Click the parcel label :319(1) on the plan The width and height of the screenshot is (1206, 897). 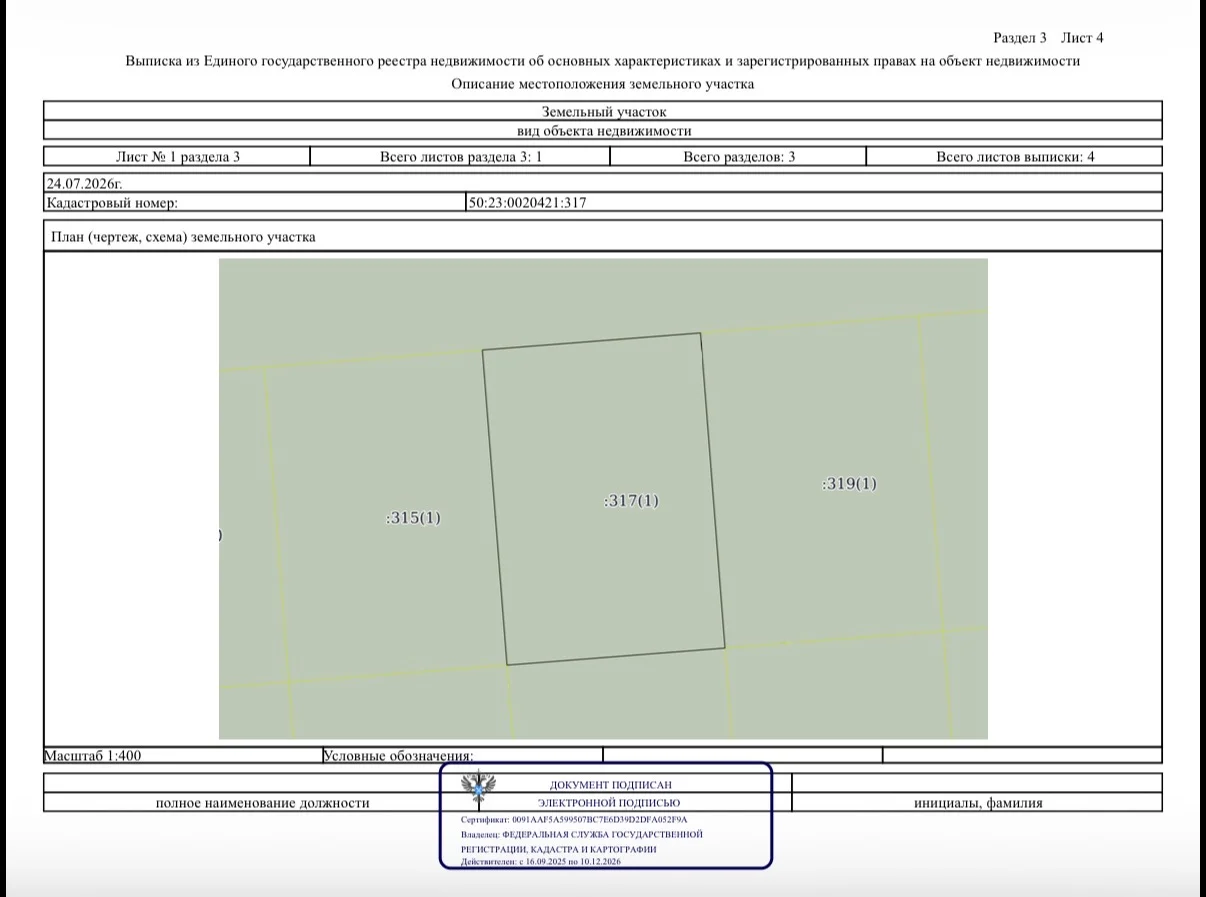(850, 484)
